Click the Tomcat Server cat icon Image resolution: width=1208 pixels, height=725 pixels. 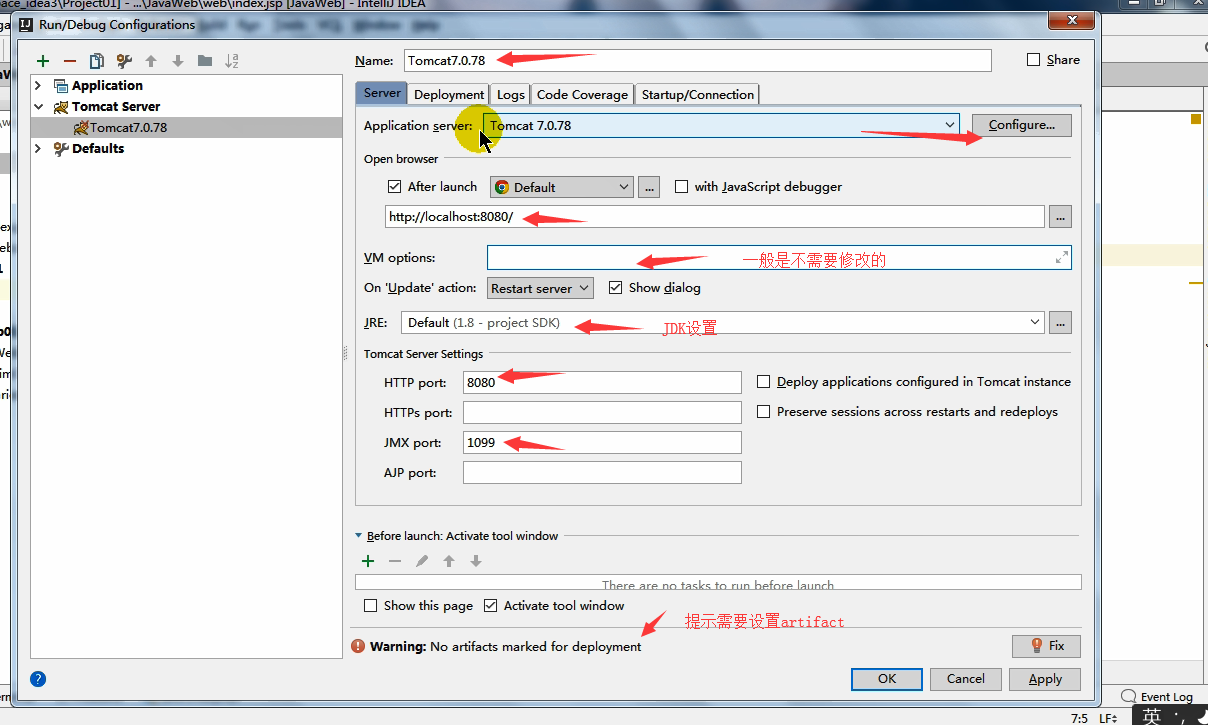(x=60, y=107)
